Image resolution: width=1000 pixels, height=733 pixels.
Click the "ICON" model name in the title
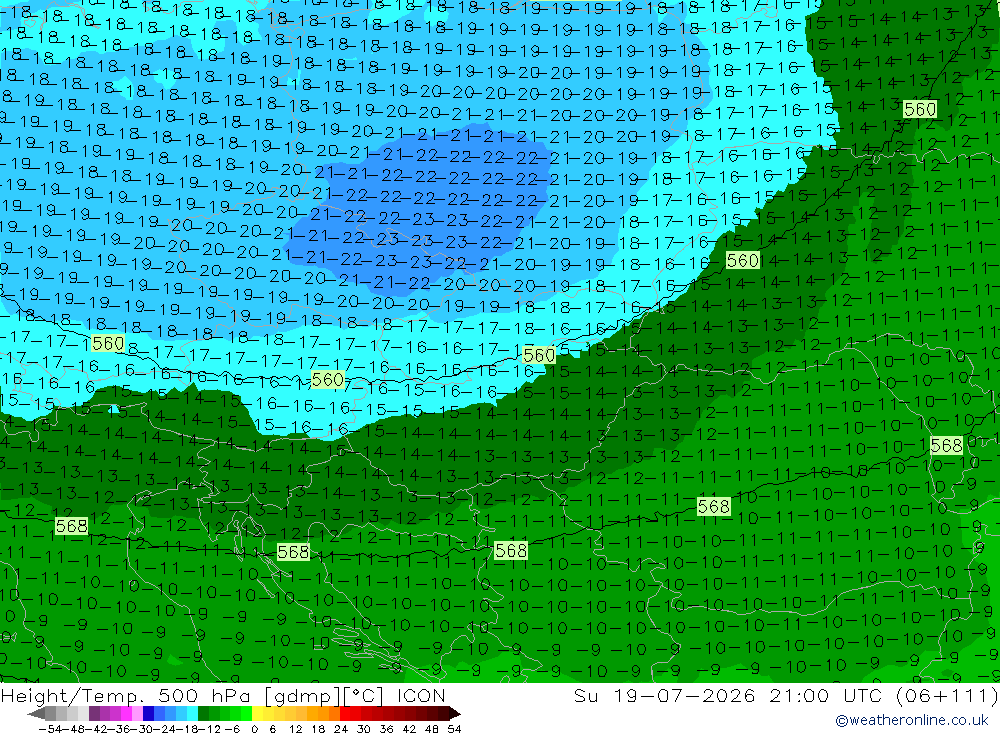(421, 695)
